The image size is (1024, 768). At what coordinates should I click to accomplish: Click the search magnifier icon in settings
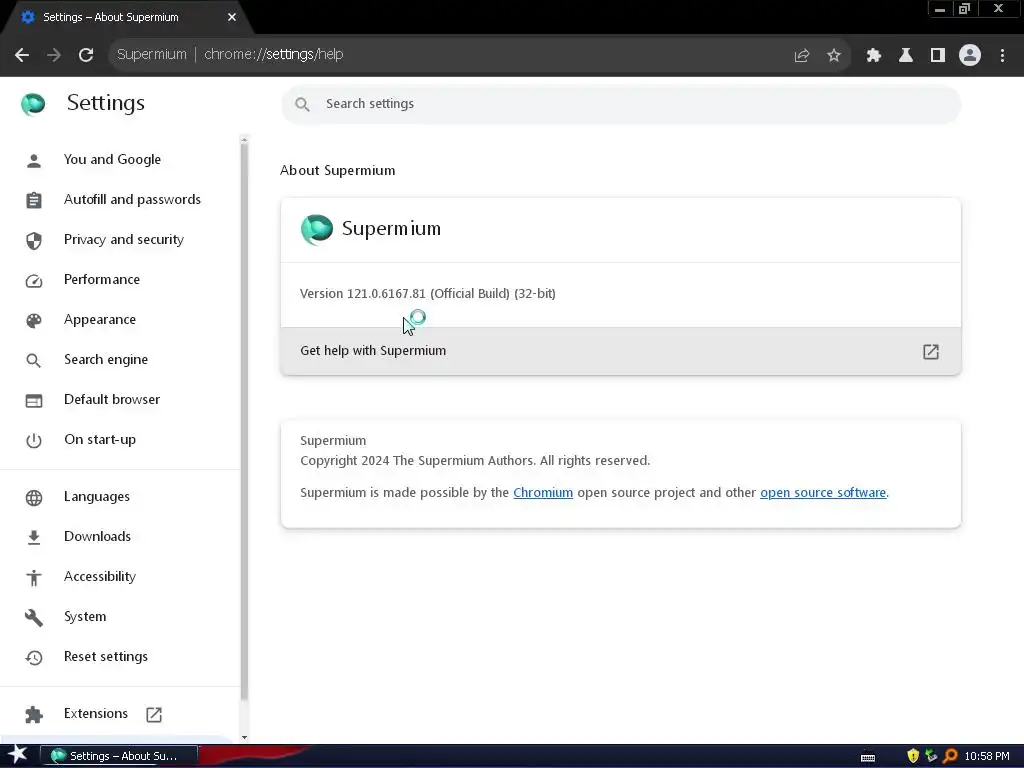[x=302, y=104]
